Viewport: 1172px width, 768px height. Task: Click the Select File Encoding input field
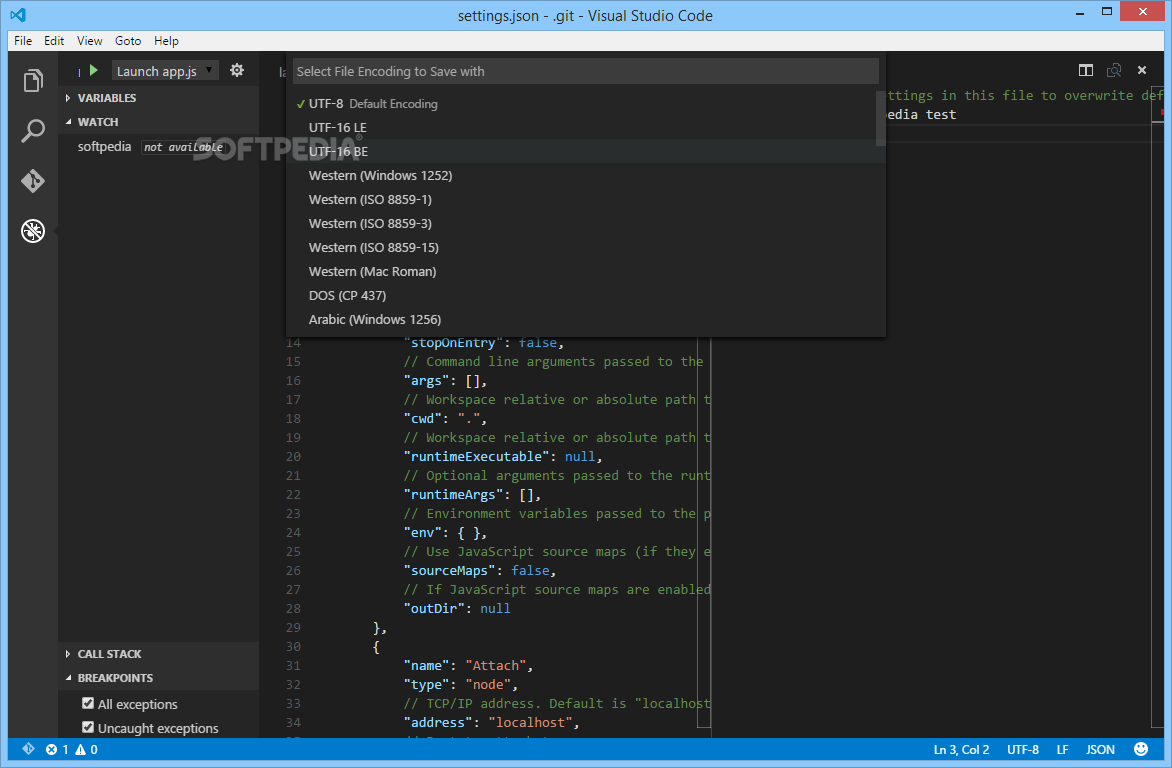tap(585, 71)
